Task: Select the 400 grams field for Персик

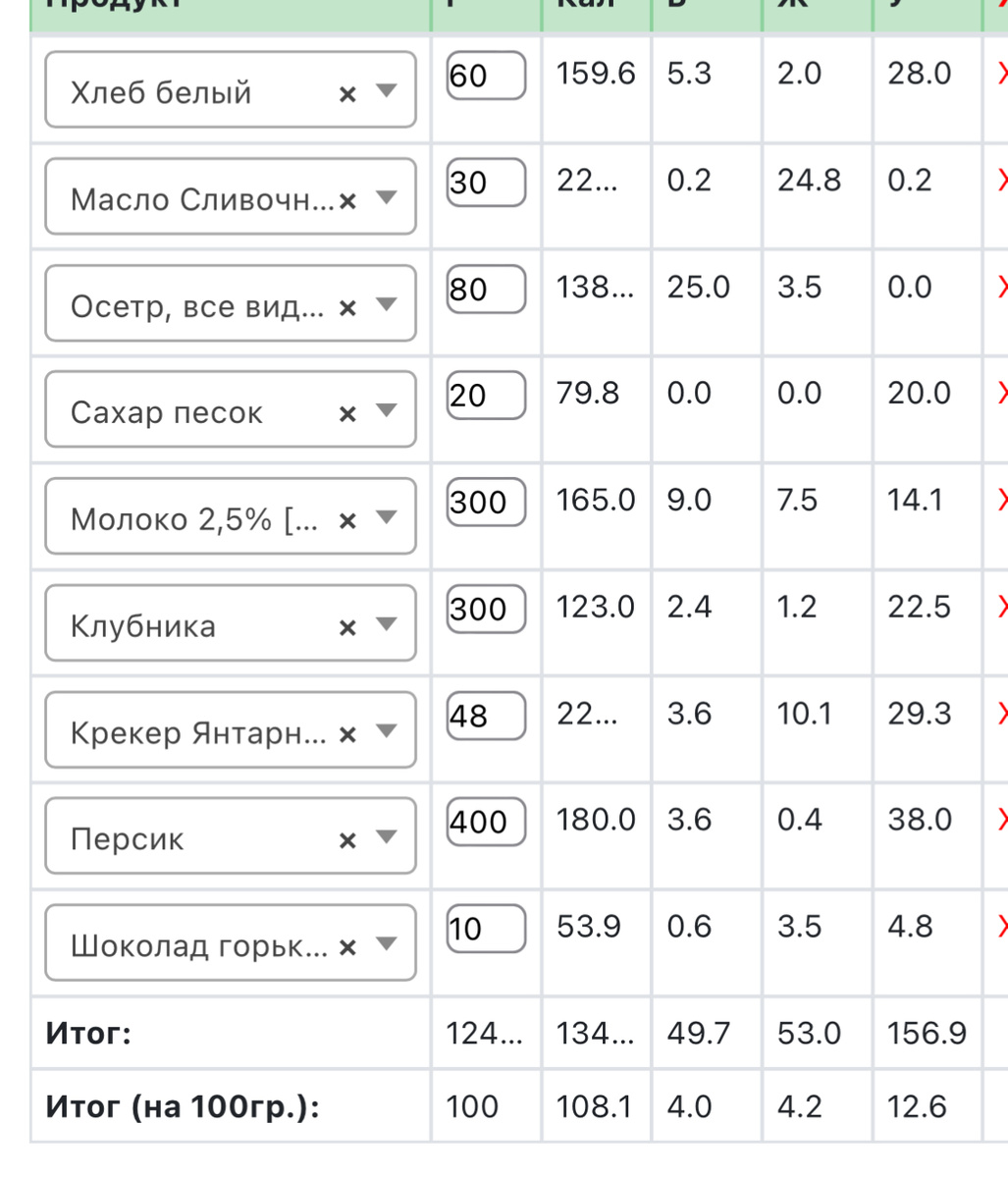Action: point(486,823)
